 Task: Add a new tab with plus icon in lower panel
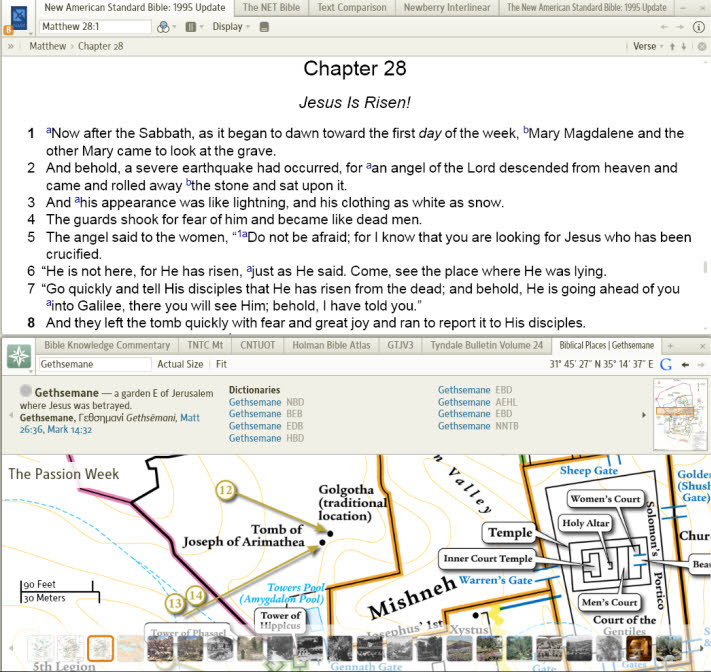[670, 346]
